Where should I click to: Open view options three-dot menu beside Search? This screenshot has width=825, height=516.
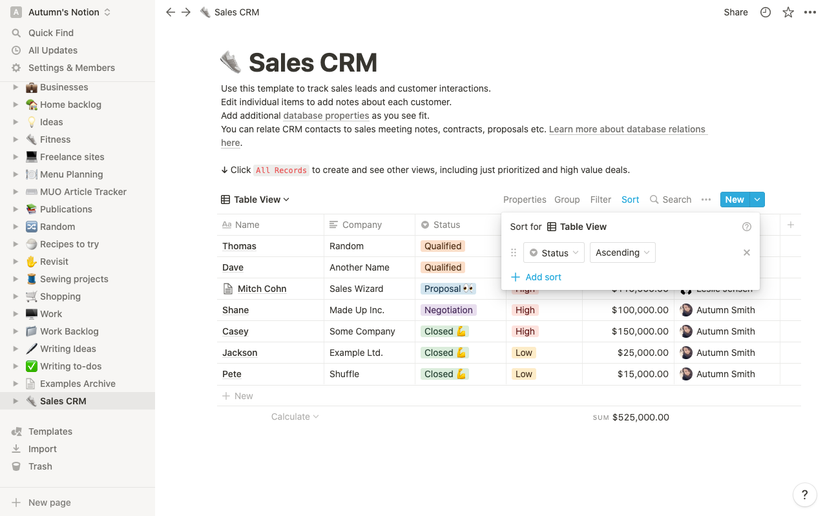706,199
